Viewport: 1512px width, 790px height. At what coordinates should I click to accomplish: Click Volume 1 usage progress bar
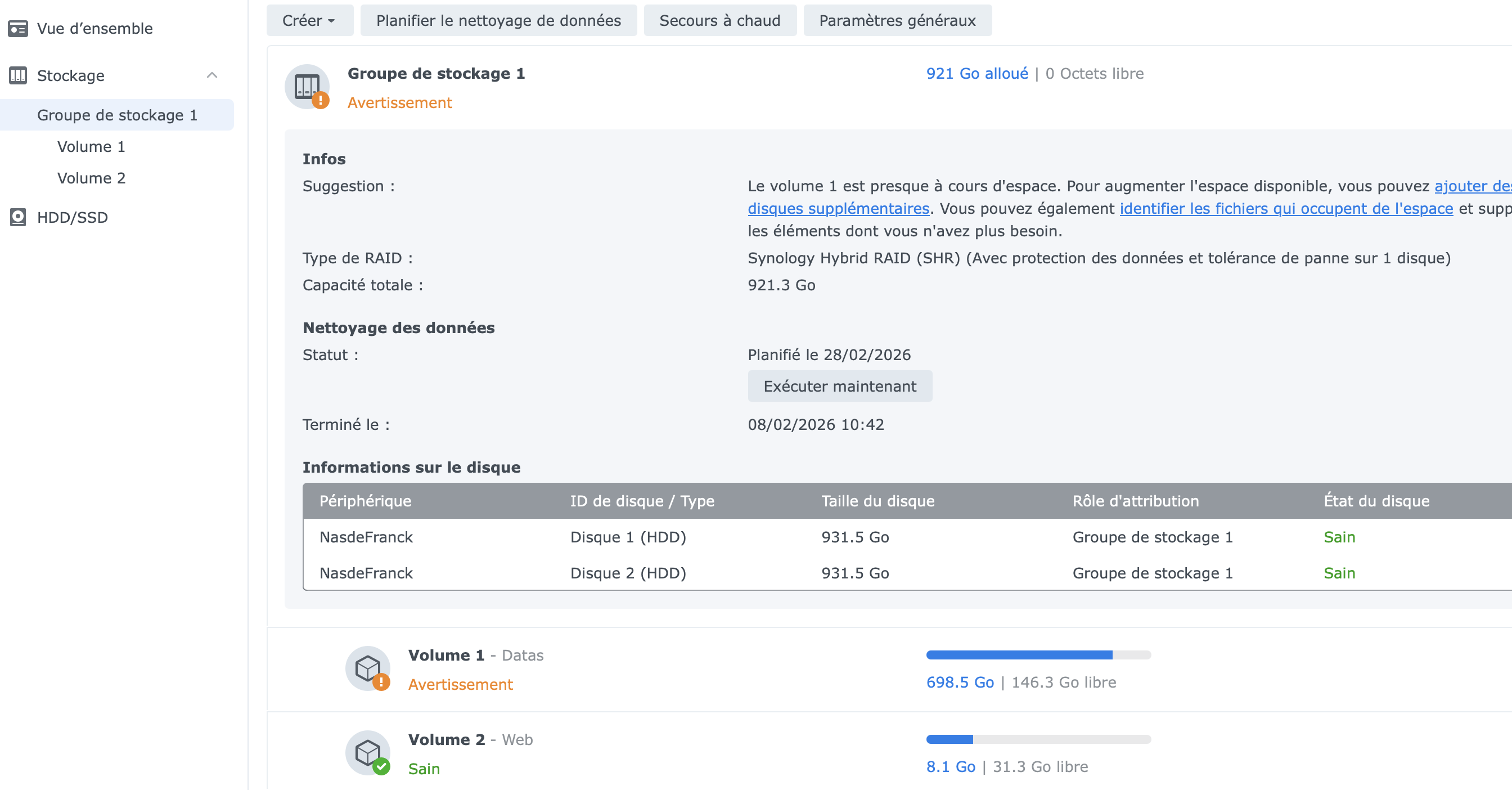[x=1038, y=655]
